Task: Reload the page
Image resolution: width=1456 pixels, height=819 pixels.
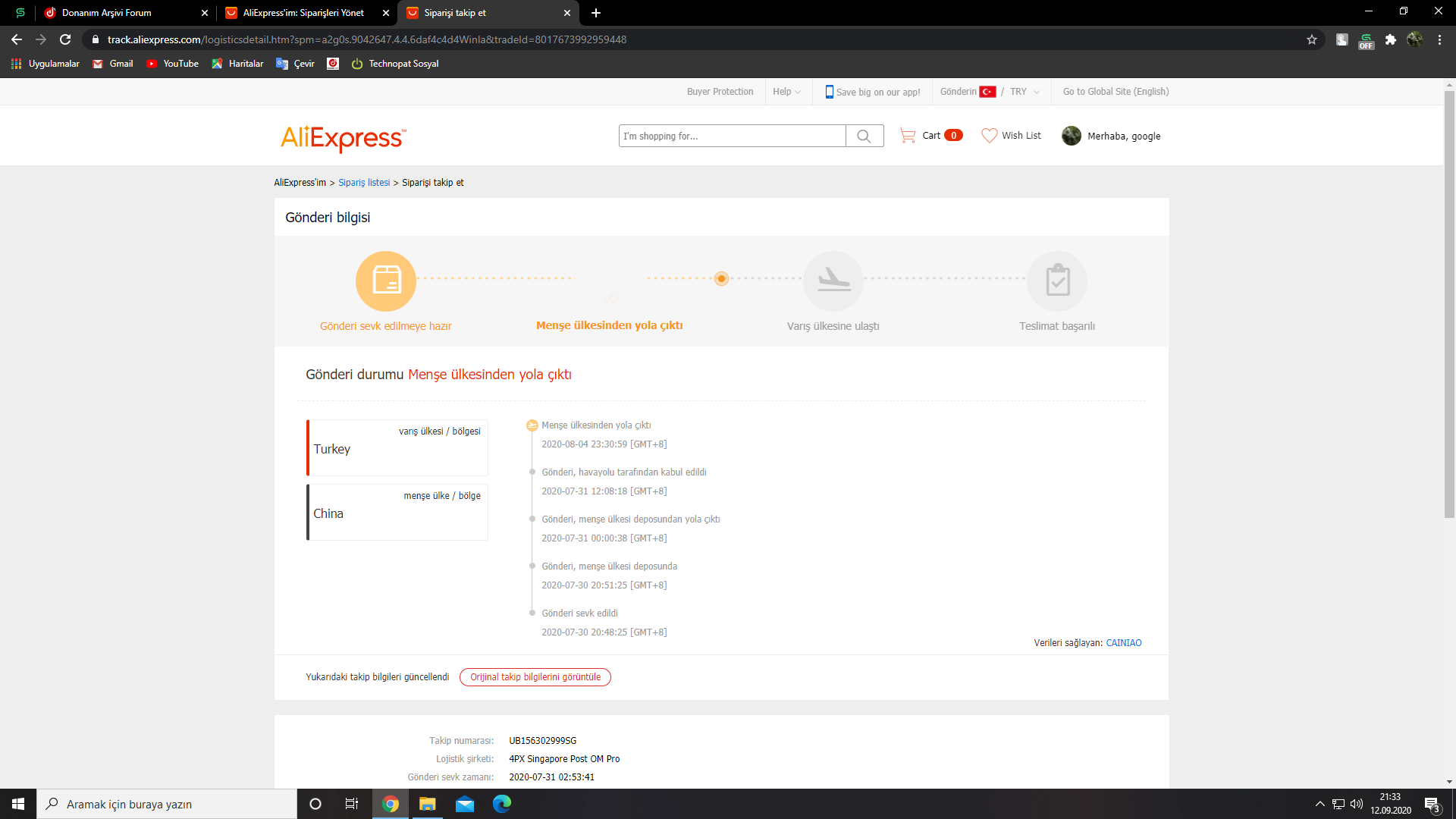Action: (x=65, y=39)
